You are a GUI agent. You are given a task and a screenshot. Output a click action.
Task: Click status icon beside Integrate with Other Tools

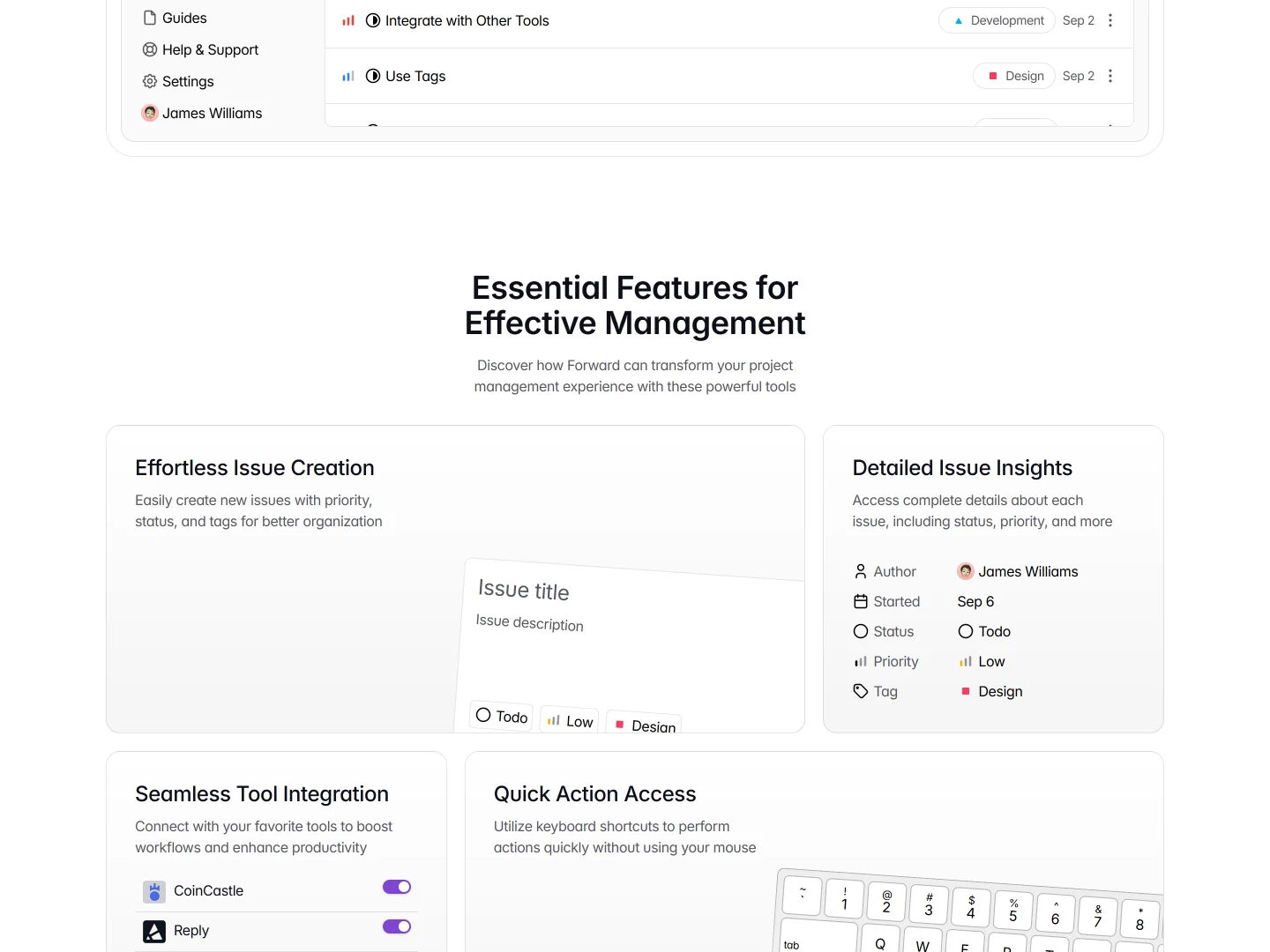point(373,20)
